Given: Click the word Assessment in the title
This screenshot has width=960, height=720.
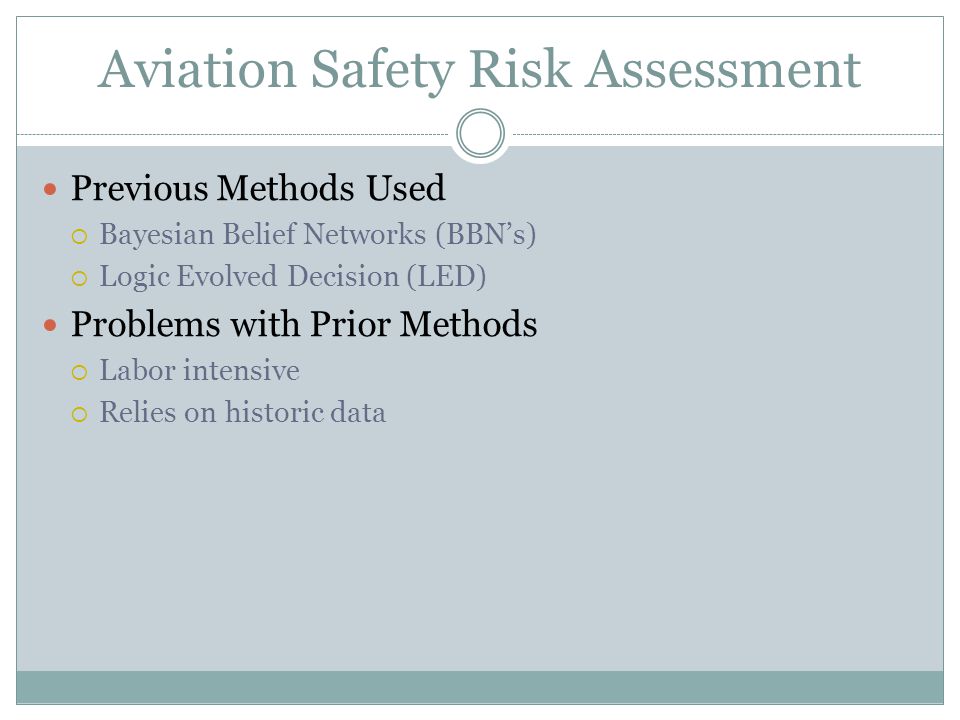Looking at the screenshot, I should (723, 69).
